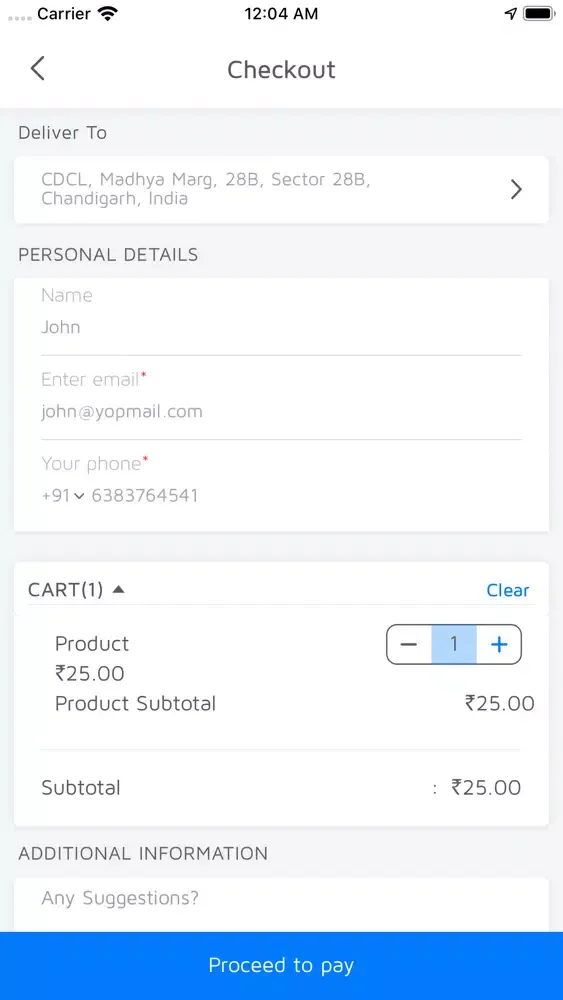Screen dimensions: 563x1000
Task: Focus the Any Suggestions? text box
Action: point(281,904)
